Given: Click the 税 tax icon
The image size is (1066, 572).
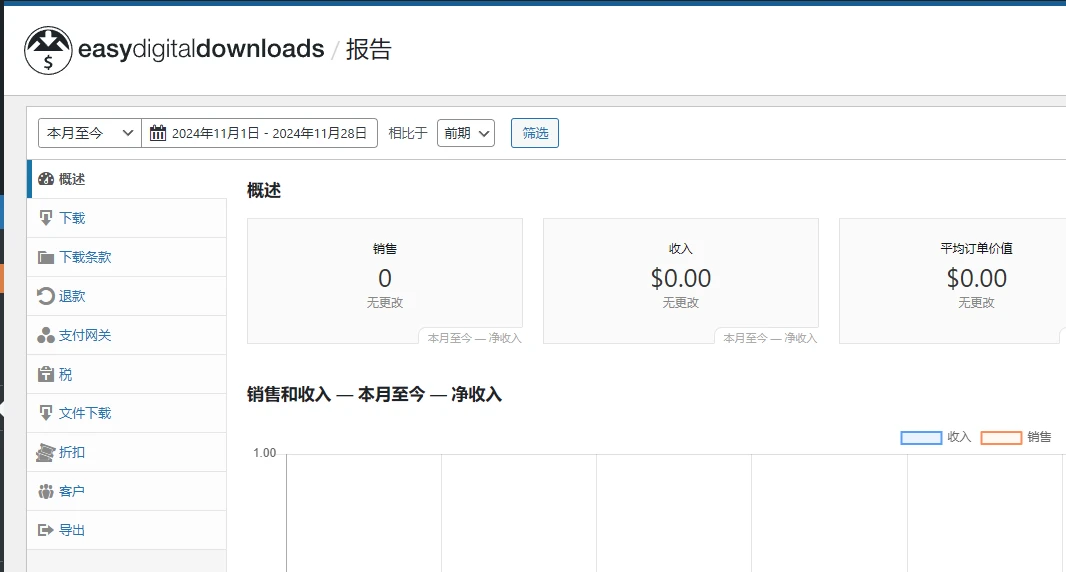Looking at the screenshot, I should tap(46, 374).
